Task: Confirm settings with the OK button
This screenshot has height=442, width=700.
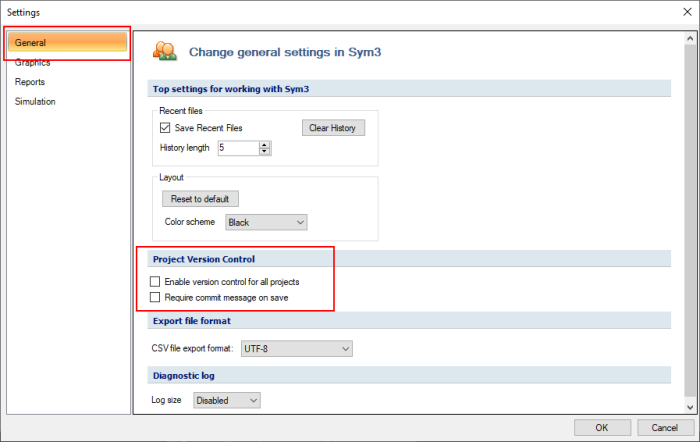Action: [x=602, y=428]
